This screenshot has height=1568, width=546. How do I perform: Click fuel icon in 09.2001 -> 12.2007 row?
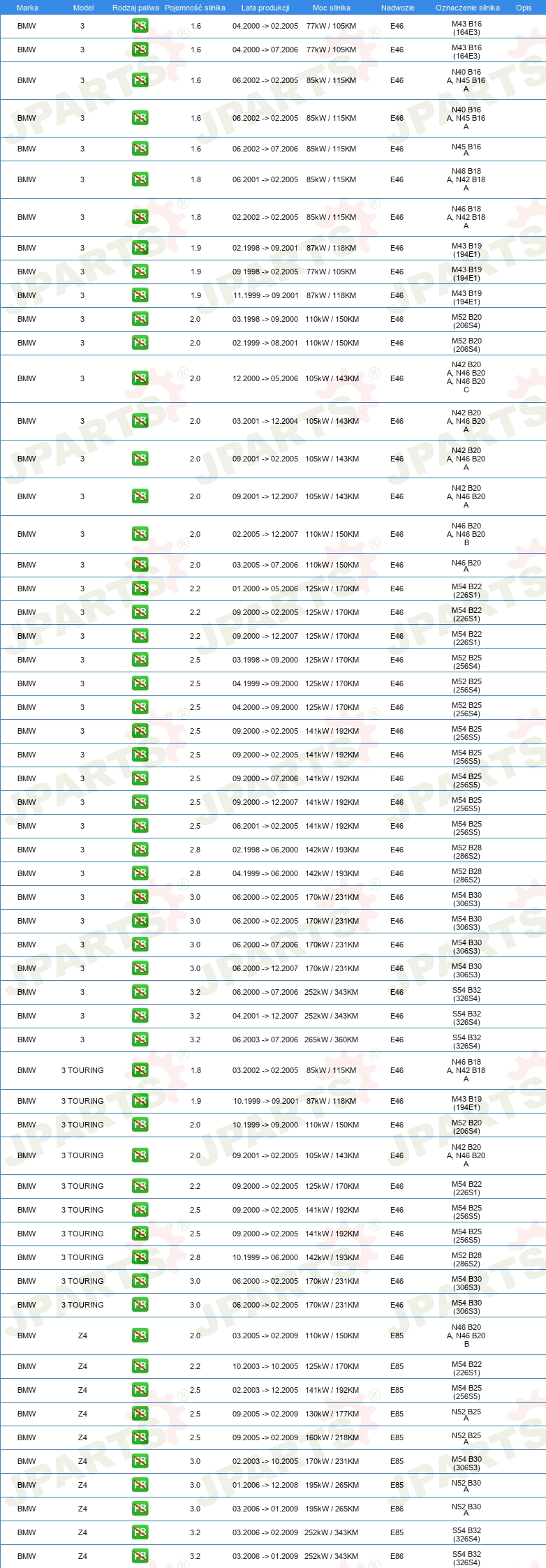pyautogui.click(x=140, y=496)
